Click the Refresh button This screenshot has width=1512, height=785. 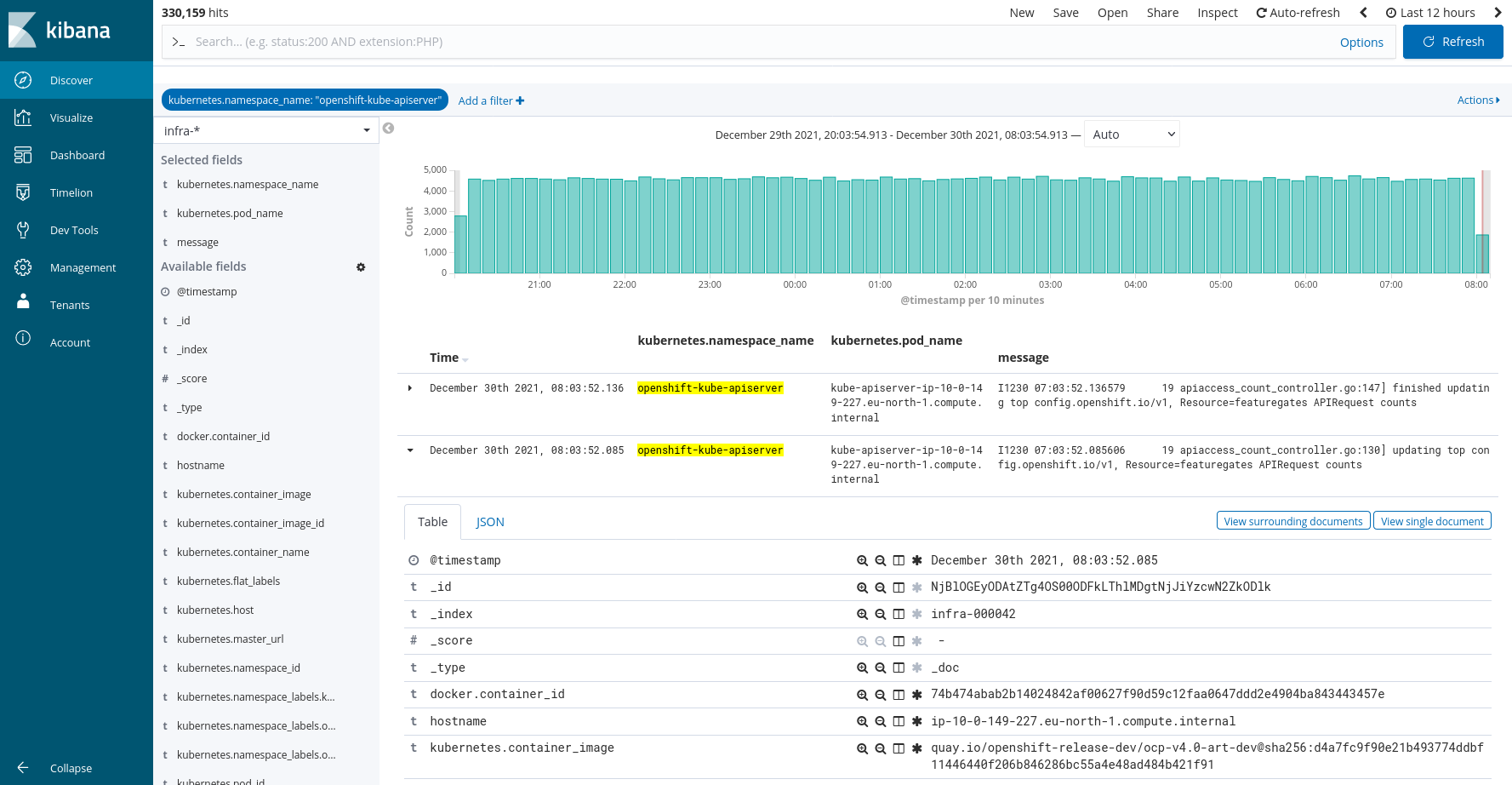click(x=1453, y=42)
